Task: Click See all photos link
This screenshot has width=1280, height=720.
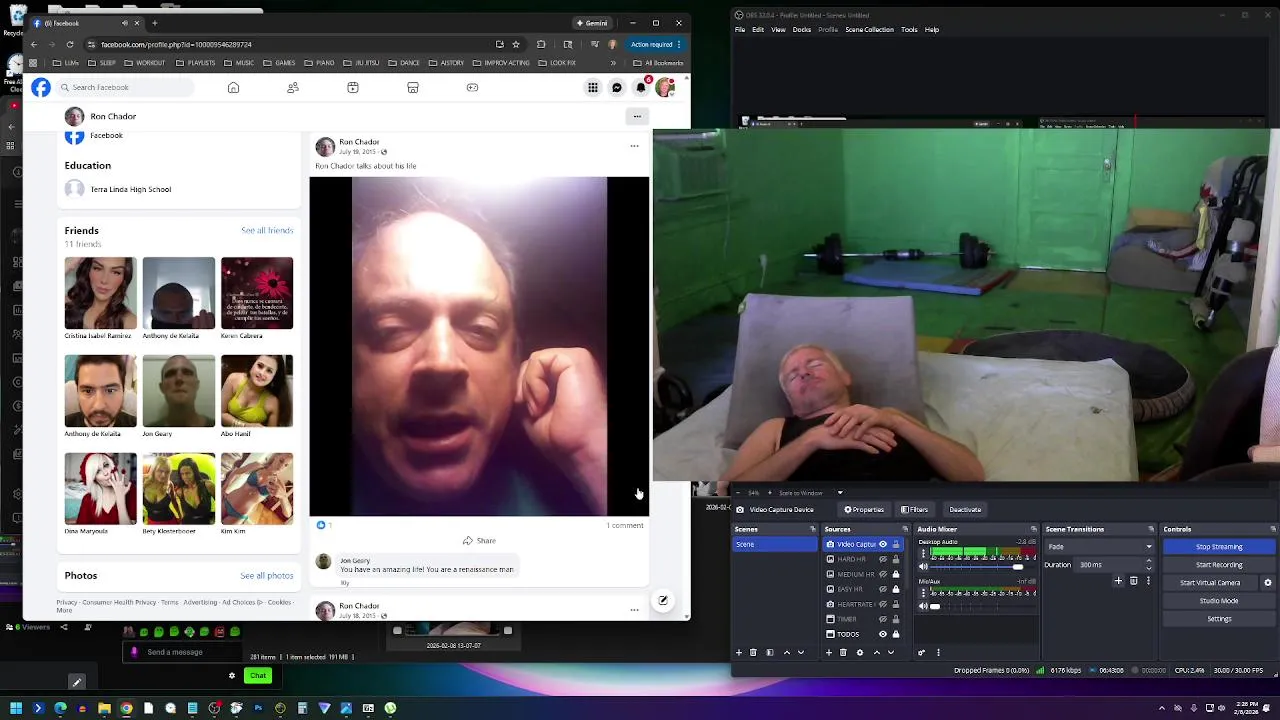Action: click(267, 575)
